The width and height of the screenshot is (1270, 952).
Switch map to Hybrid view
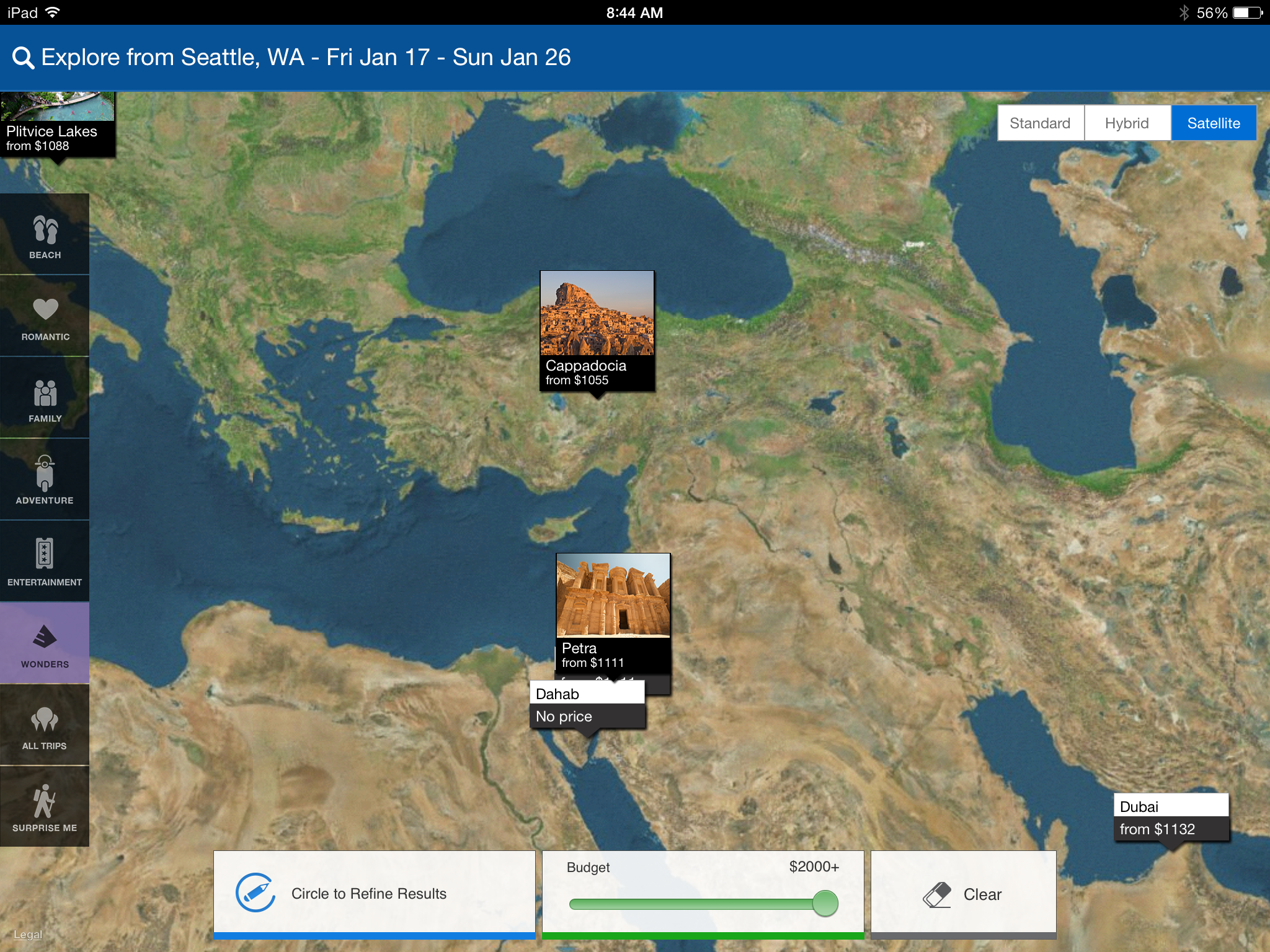pos(1127,123)
